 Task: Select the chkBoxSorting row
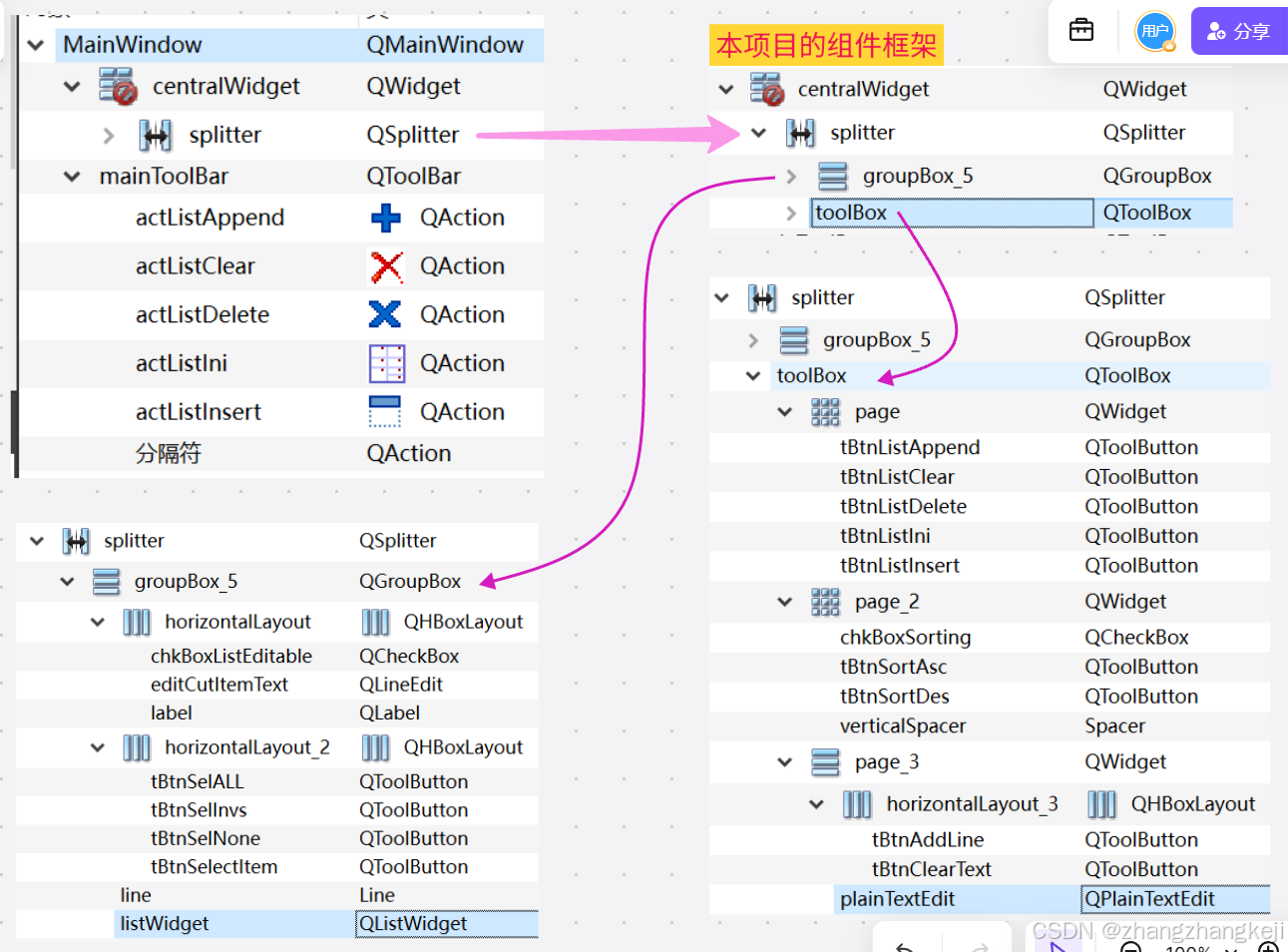point(990,638)
